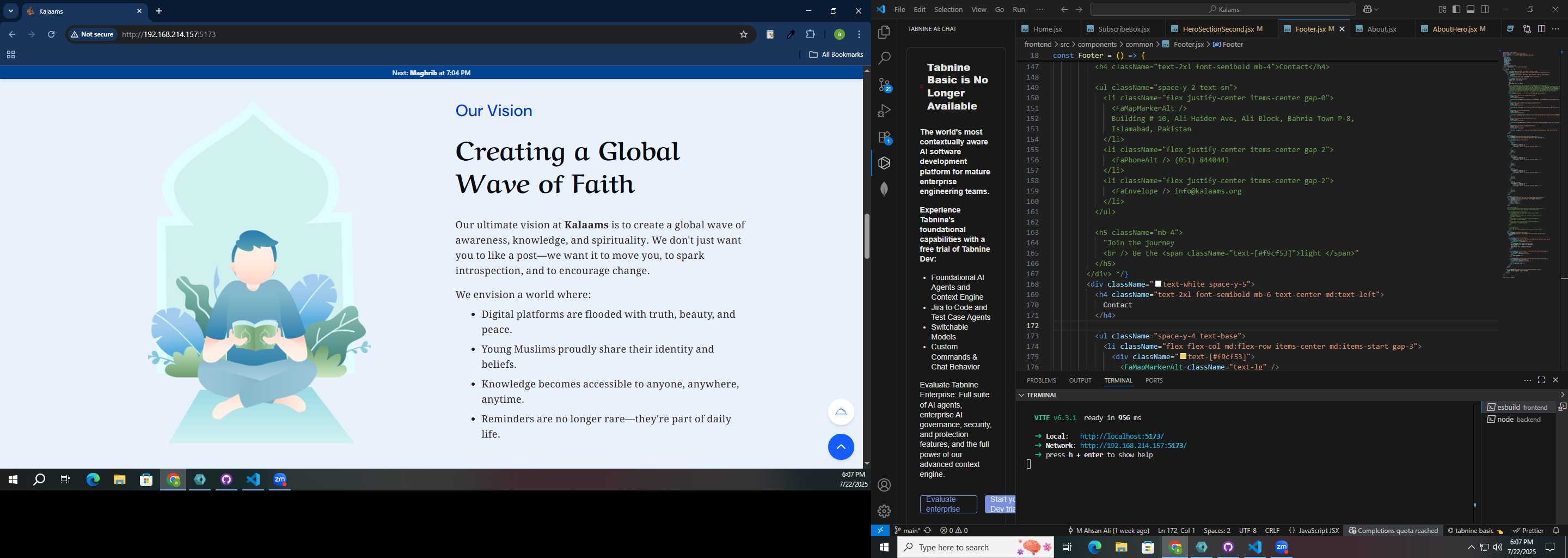Open the Search view in activity bar

[x=884, y=58]
